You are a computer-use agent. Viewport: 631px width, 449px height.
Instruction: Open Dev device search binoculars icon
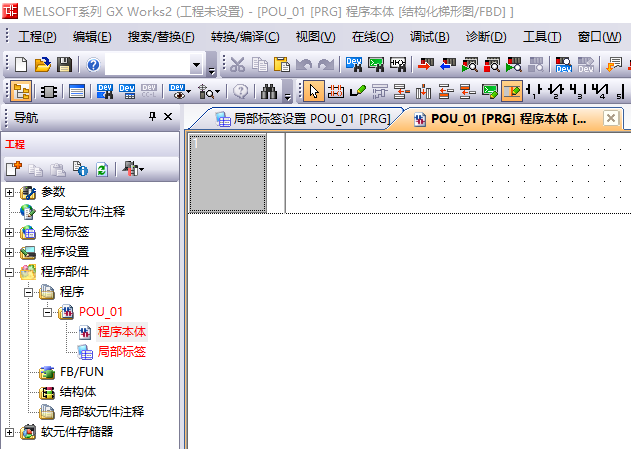click(354, 64)
